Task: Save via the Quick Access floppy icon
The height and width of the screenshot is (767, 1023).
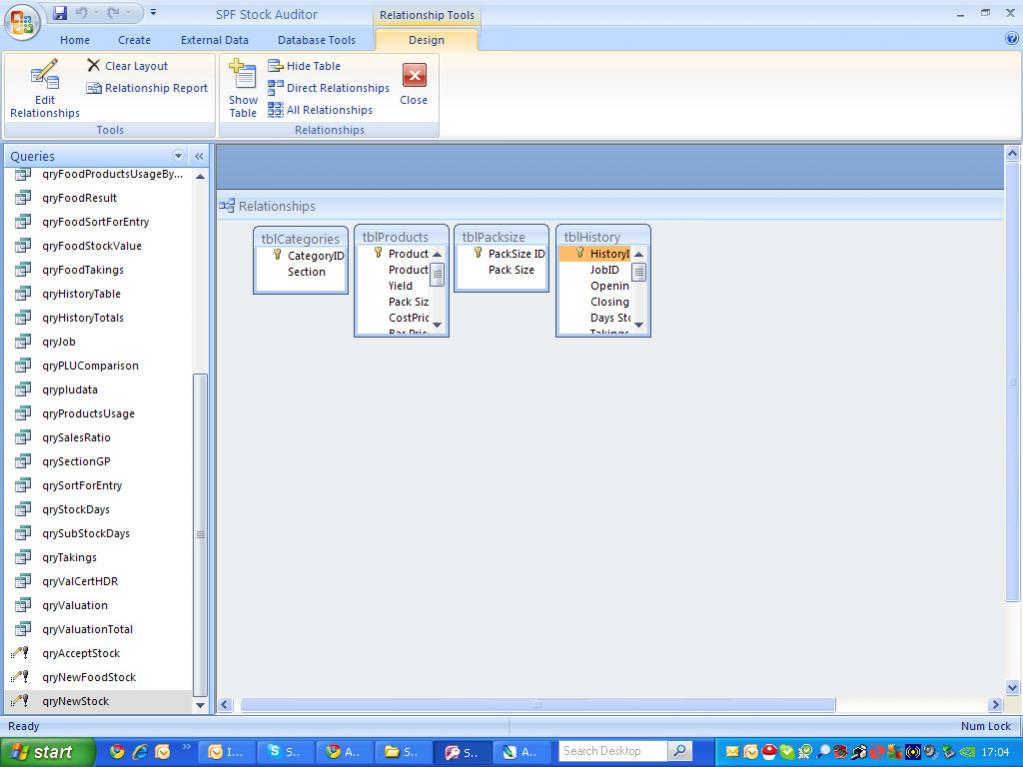Action: (60, 12)
